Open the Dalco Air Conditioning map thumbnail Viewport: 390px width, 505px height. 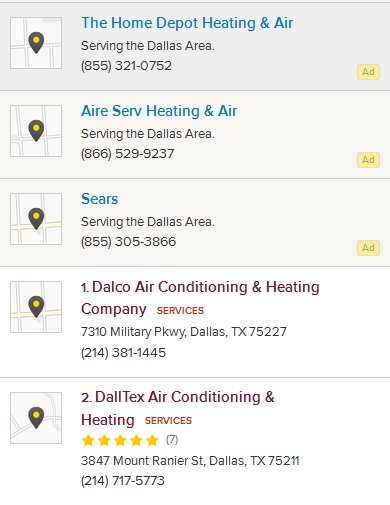(36, 307)
